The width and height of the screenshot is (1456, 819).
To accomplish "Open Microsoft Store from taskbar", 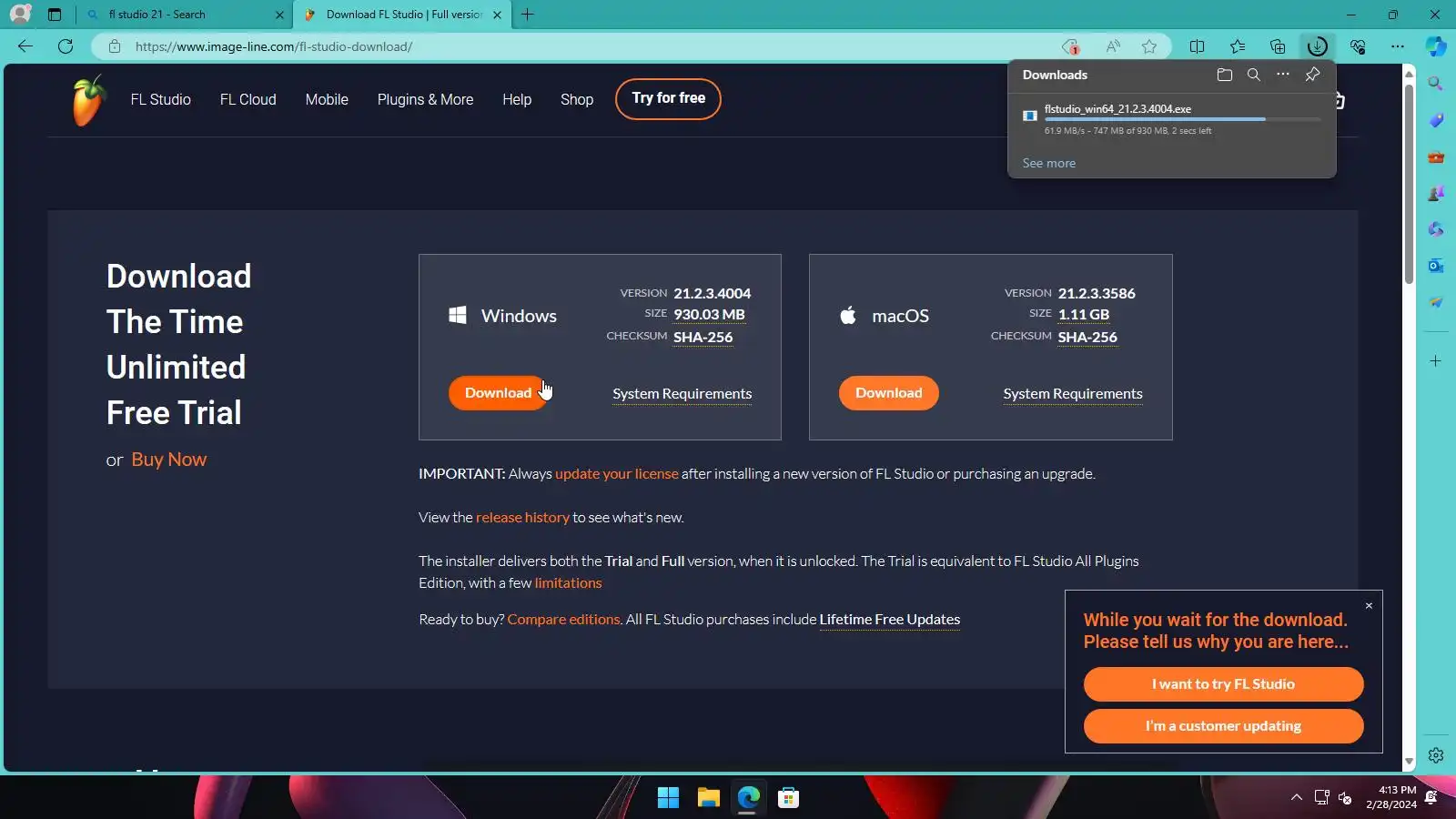I will pyautogui.click(x=788, y=798).
